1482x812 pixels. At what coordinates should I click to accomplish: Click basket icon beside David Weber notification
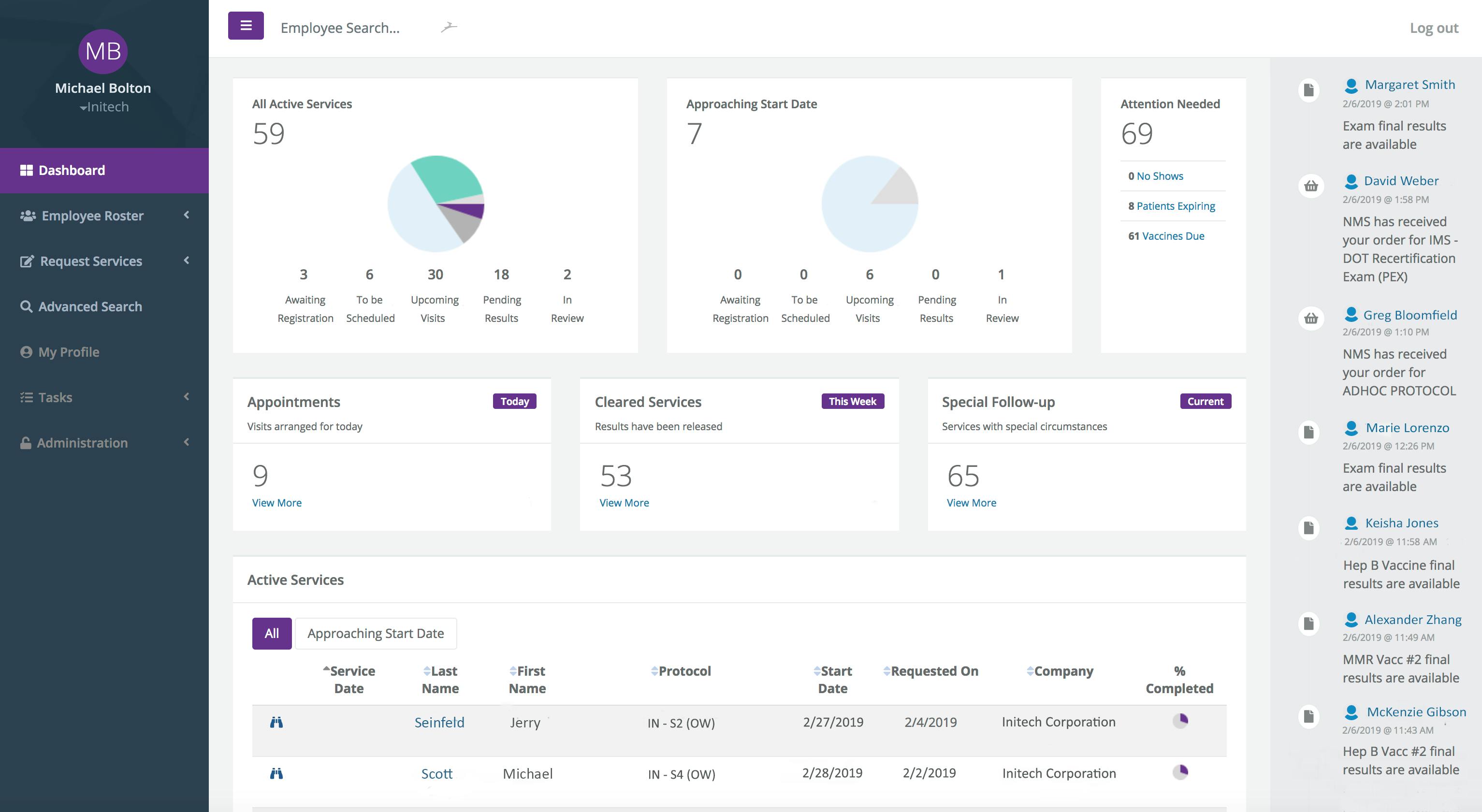click(x=1310, y=186)
